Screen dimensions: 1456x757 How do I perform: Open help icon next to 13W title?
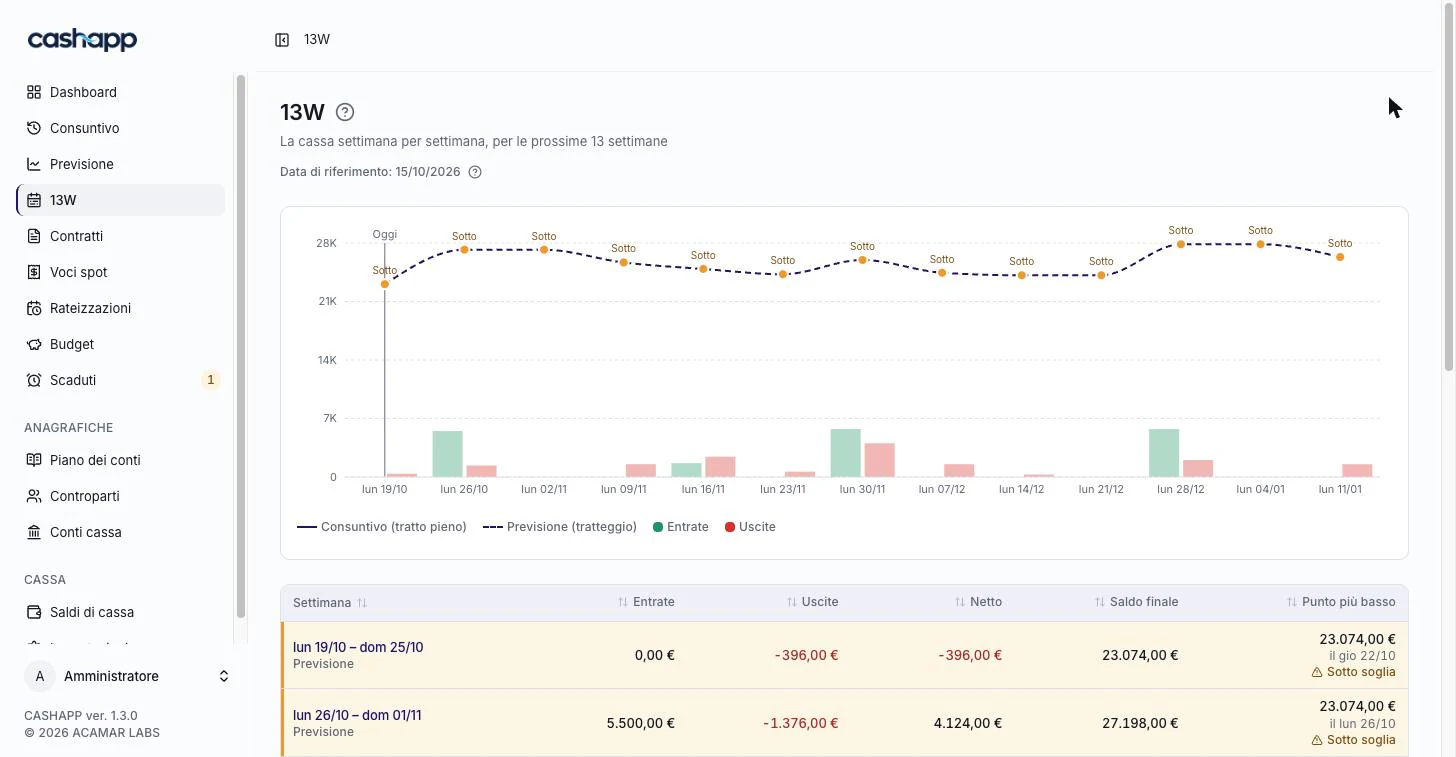coord(345,112)
